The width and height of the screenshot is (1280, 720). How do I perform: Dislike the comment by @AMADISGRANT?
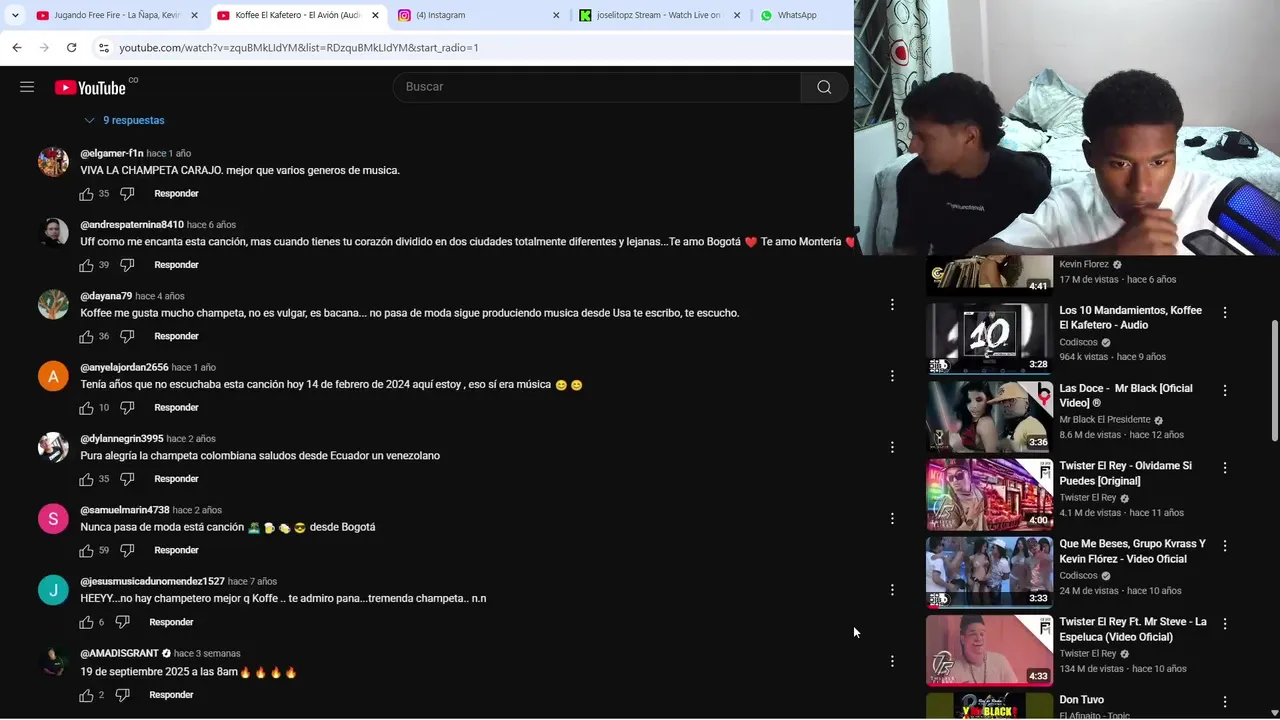pos(122,695)
